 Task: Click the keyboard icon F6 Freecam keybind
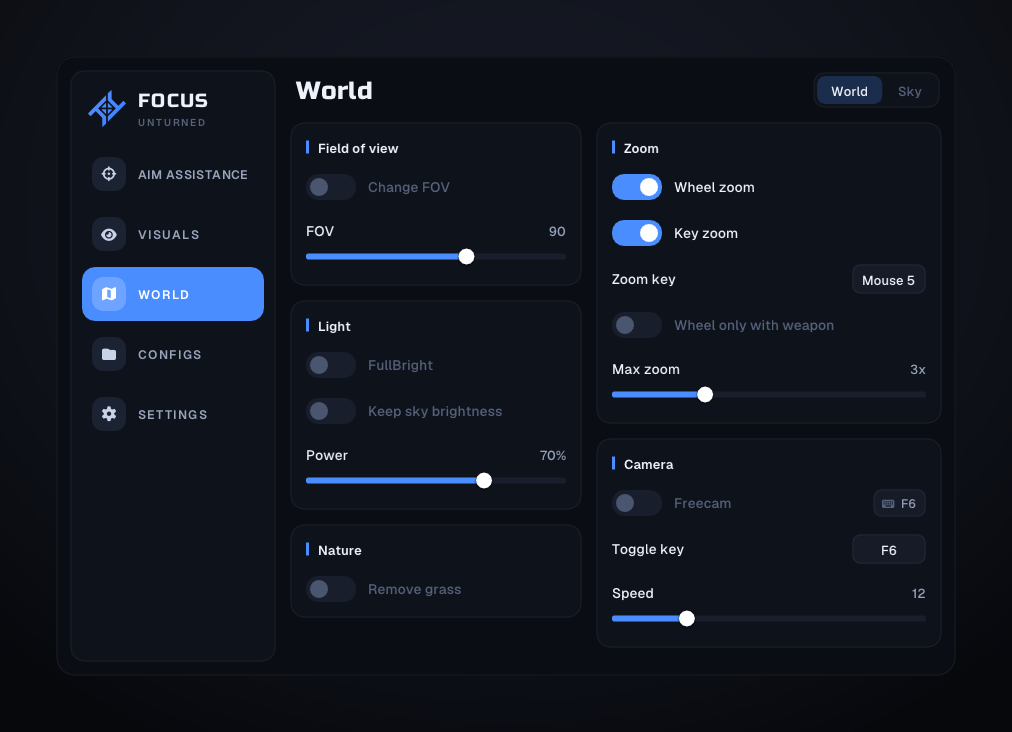899,503
